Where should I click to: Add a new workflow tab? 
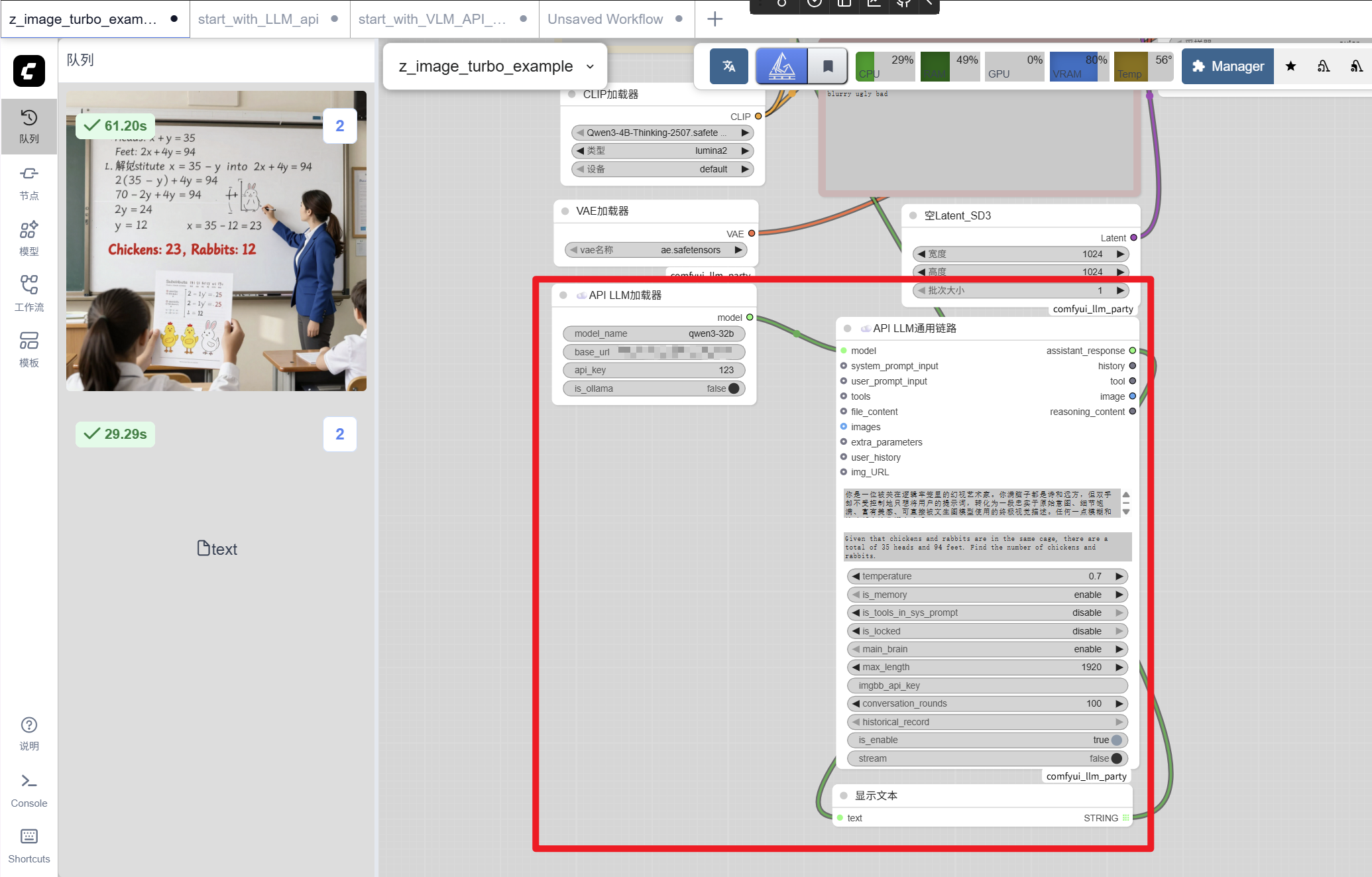(x=715, y=19)
